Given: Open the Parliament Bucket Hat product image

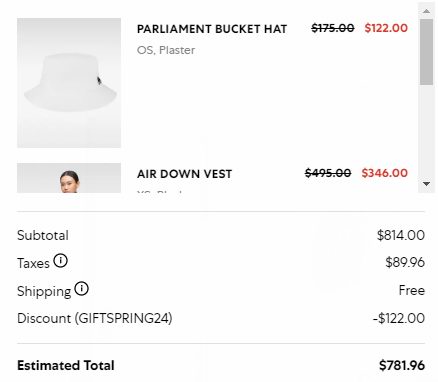Looking at the screenshot, I should click(x=69, y=83).
